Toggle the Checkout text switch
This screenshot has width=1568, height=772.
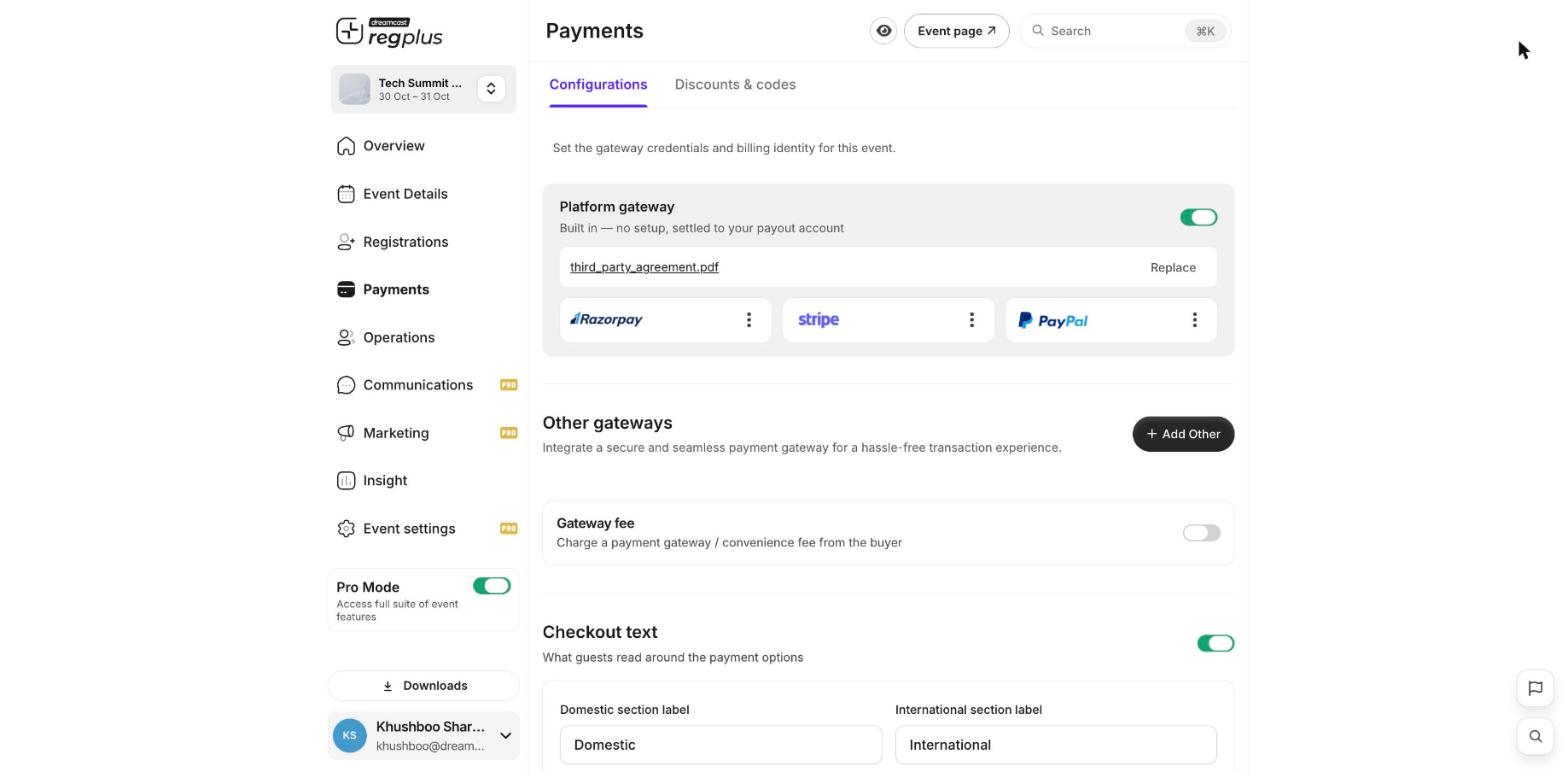point(1216,643)
